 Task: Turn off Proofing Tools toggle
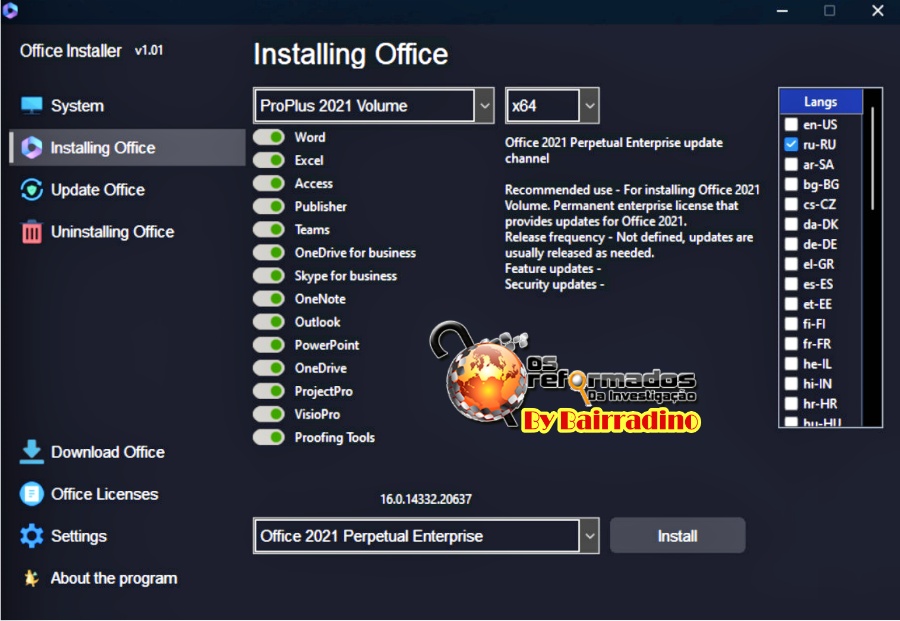269,437
